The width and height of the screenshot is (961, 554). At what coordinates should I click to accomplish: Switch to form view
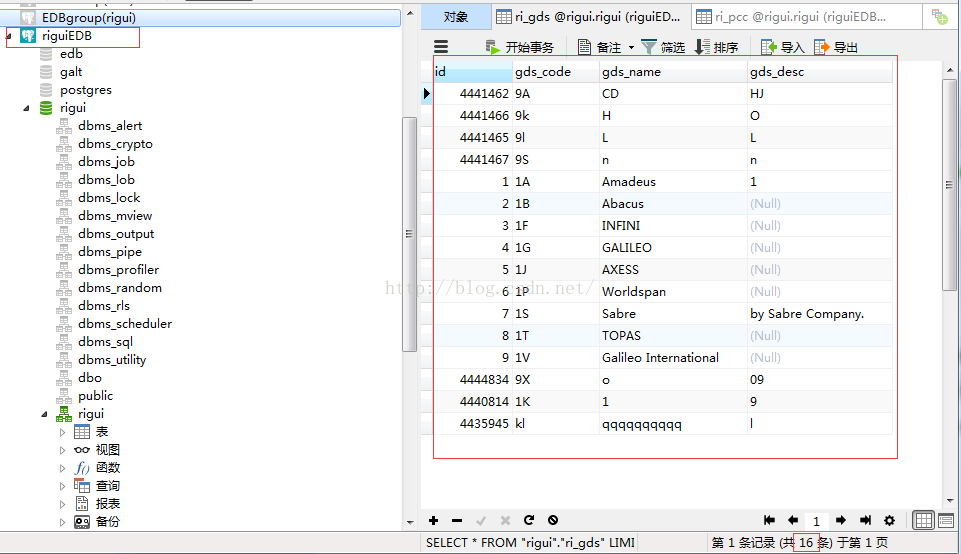coord(946,520)
